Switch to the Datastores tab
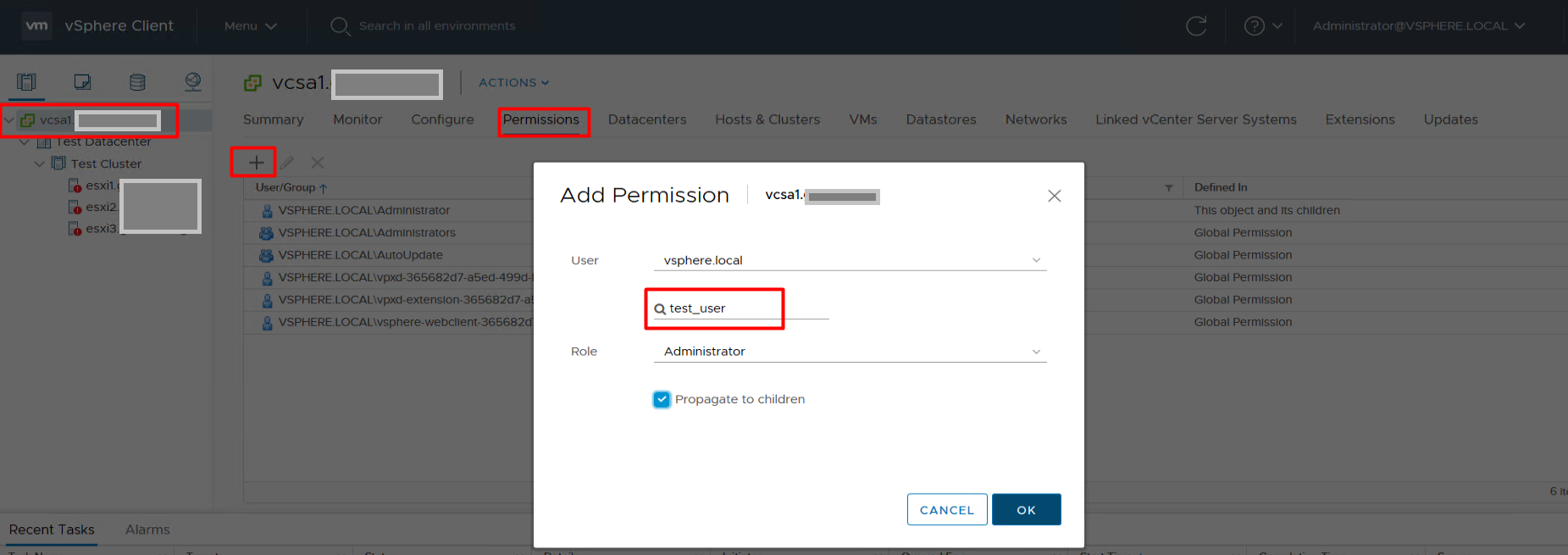 [x=941, y=119]
